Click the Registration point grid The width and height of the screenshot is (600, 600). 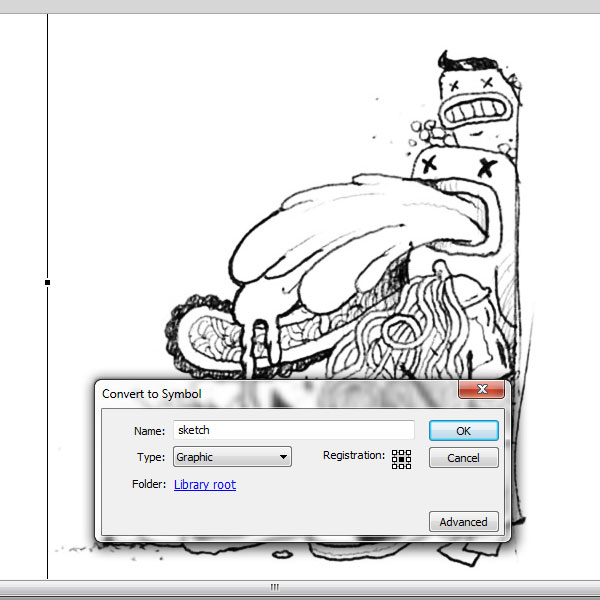[401, 459]
